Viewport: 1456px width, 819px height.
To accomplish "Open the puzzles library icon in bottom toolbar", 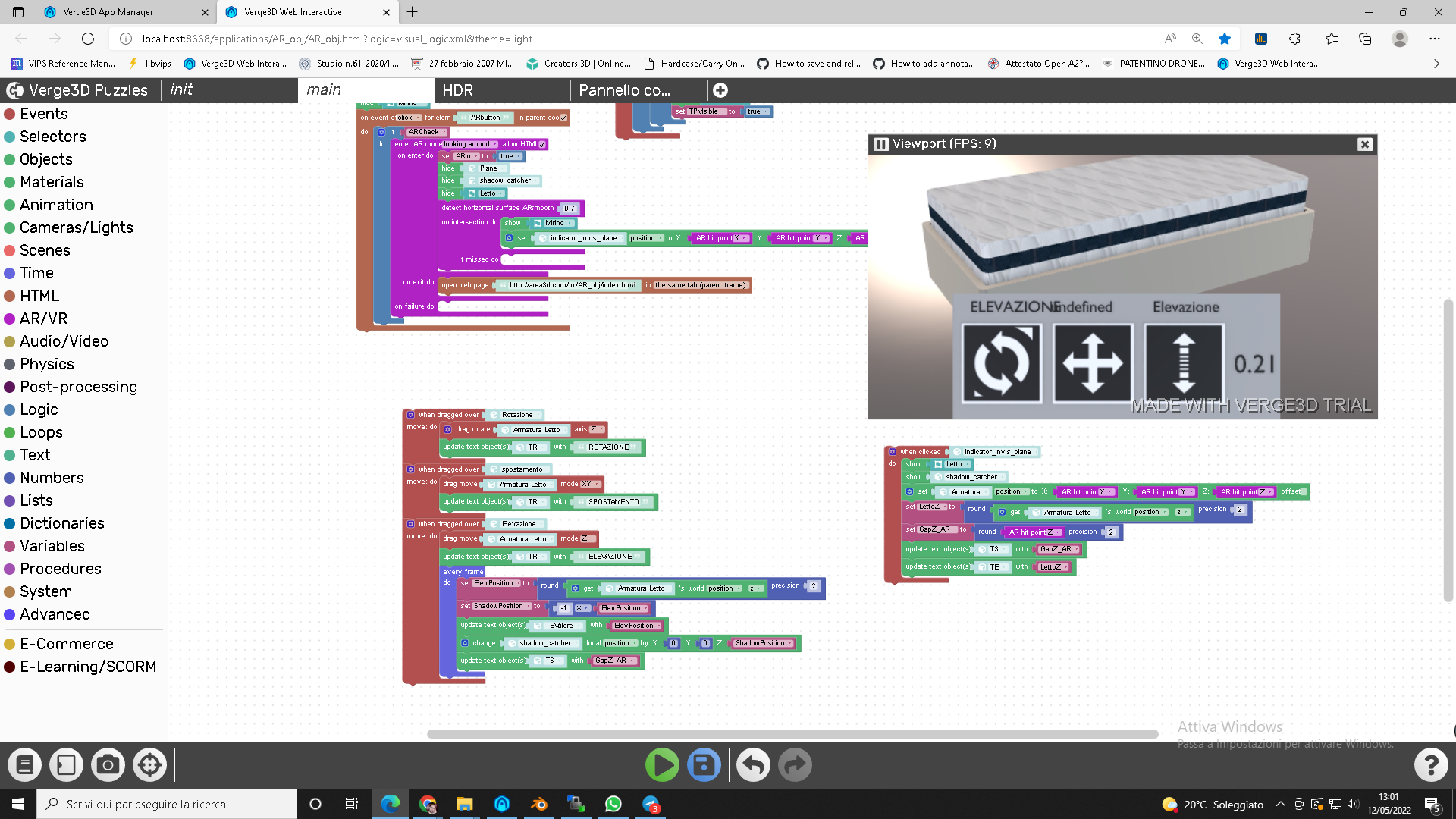I will tap(25, 765).
